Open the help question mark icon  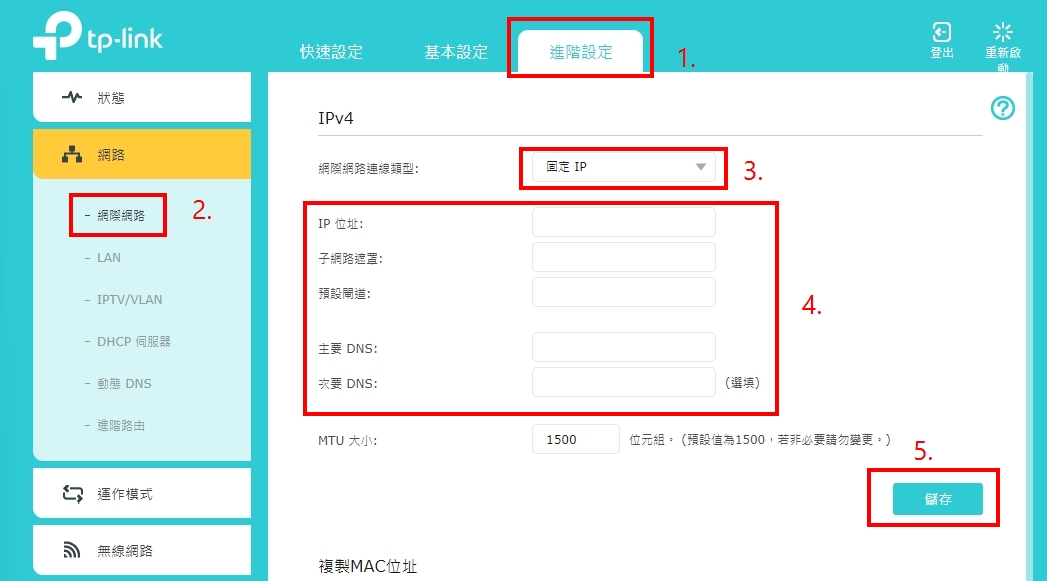1002,108
